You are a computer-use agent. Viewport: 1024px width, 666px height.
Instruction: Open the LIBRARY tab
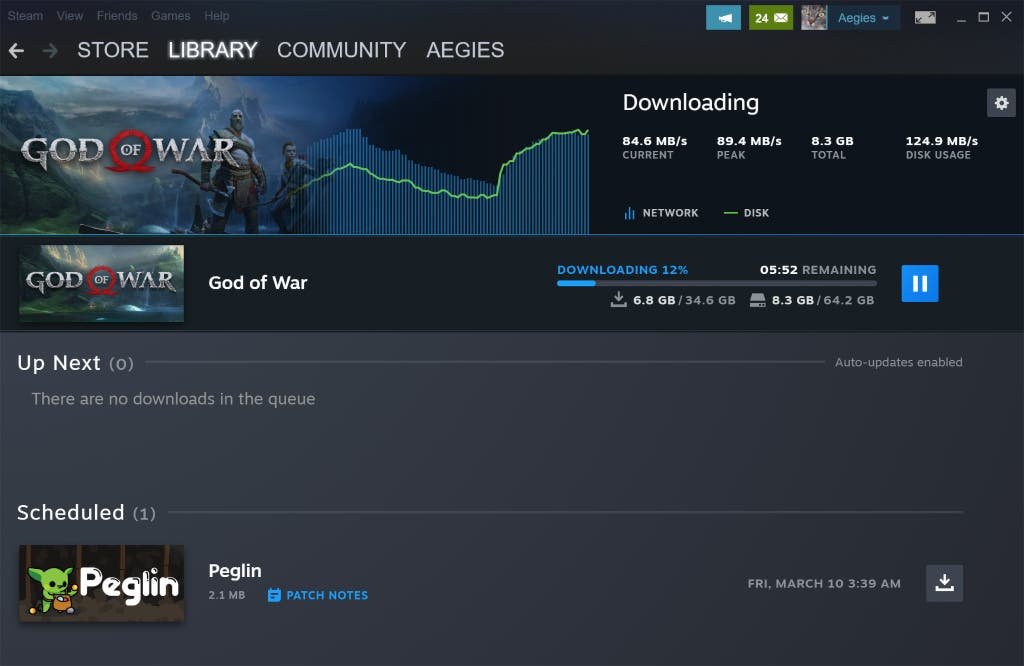(213, 50)
